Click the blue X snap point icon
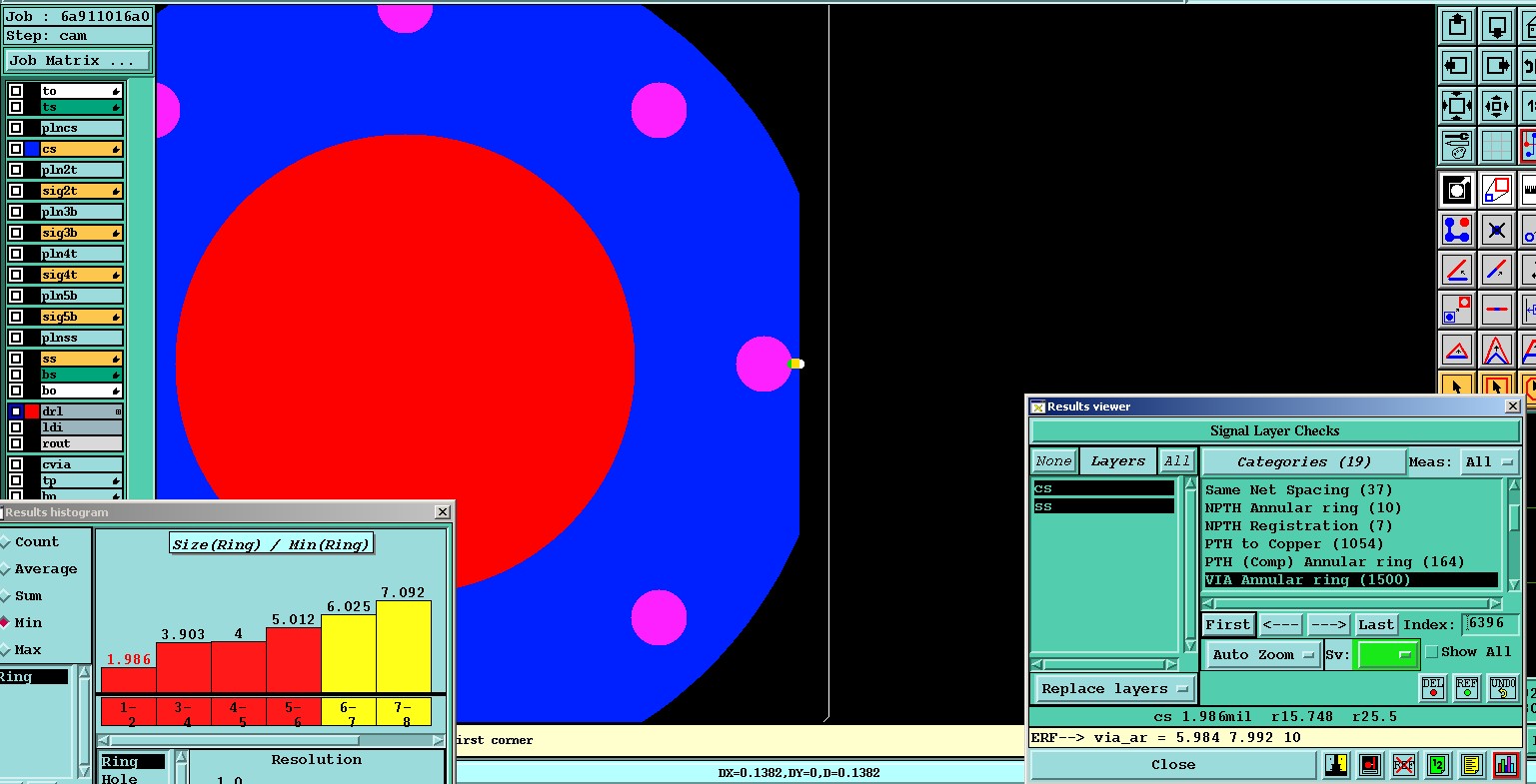 [1496, 230]
